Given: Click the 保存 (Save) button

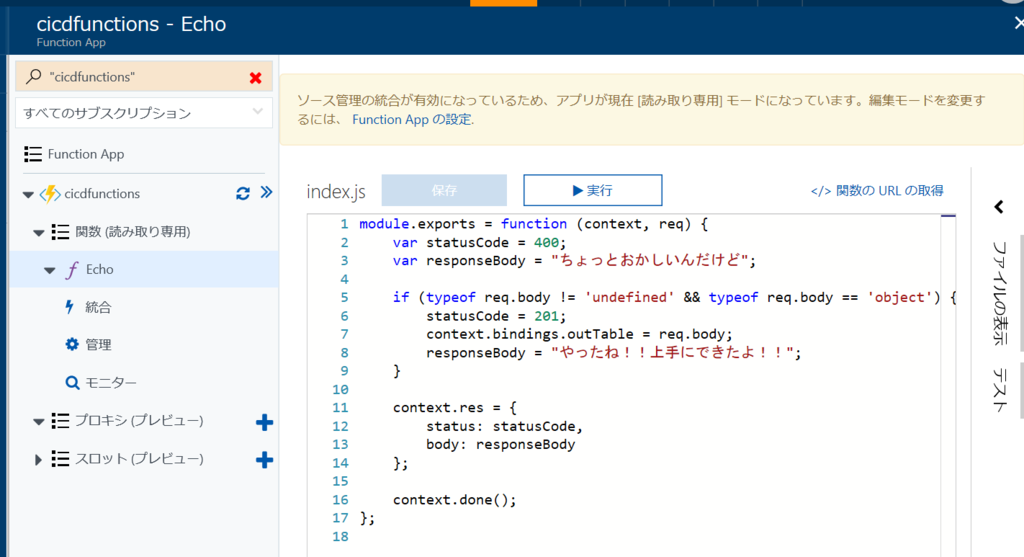Looking at the screenshot, I should (x=444, y=190).
